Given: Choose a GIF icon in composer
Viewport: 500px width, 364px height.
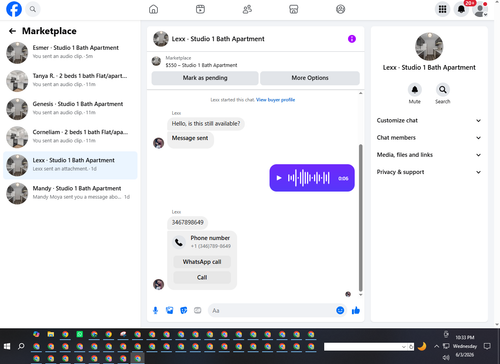Looking at the screenshot, I should [x=198, y=310].
